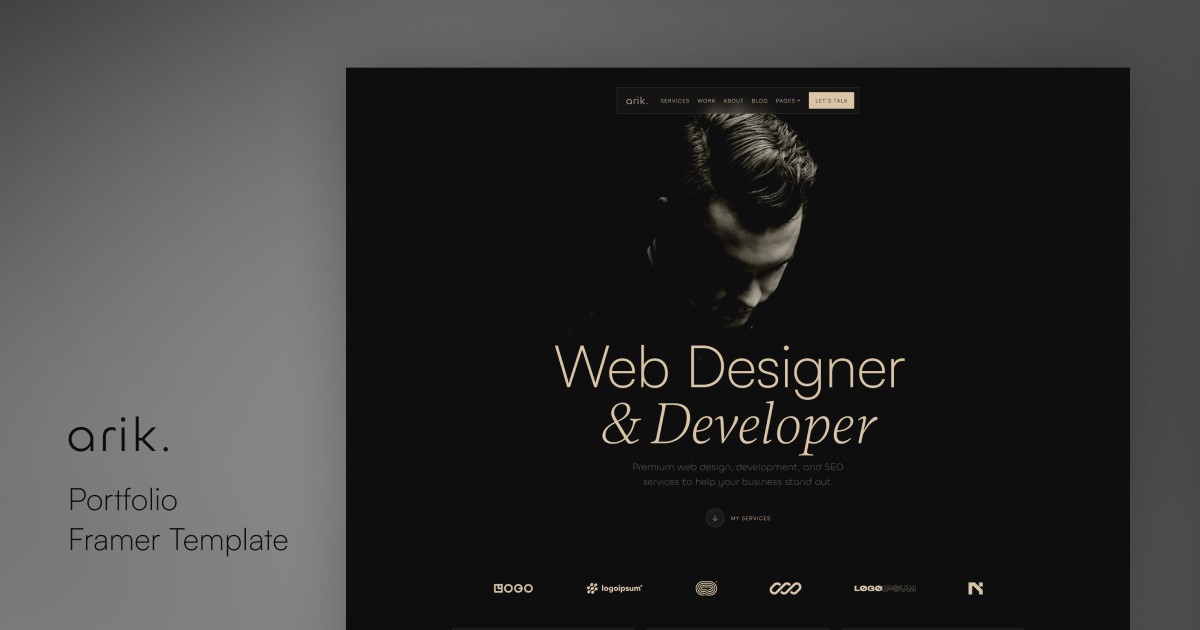The image size is (1200, 630).
Task: Click the N-shaped client logo on the right
Action: pos(975,588)
